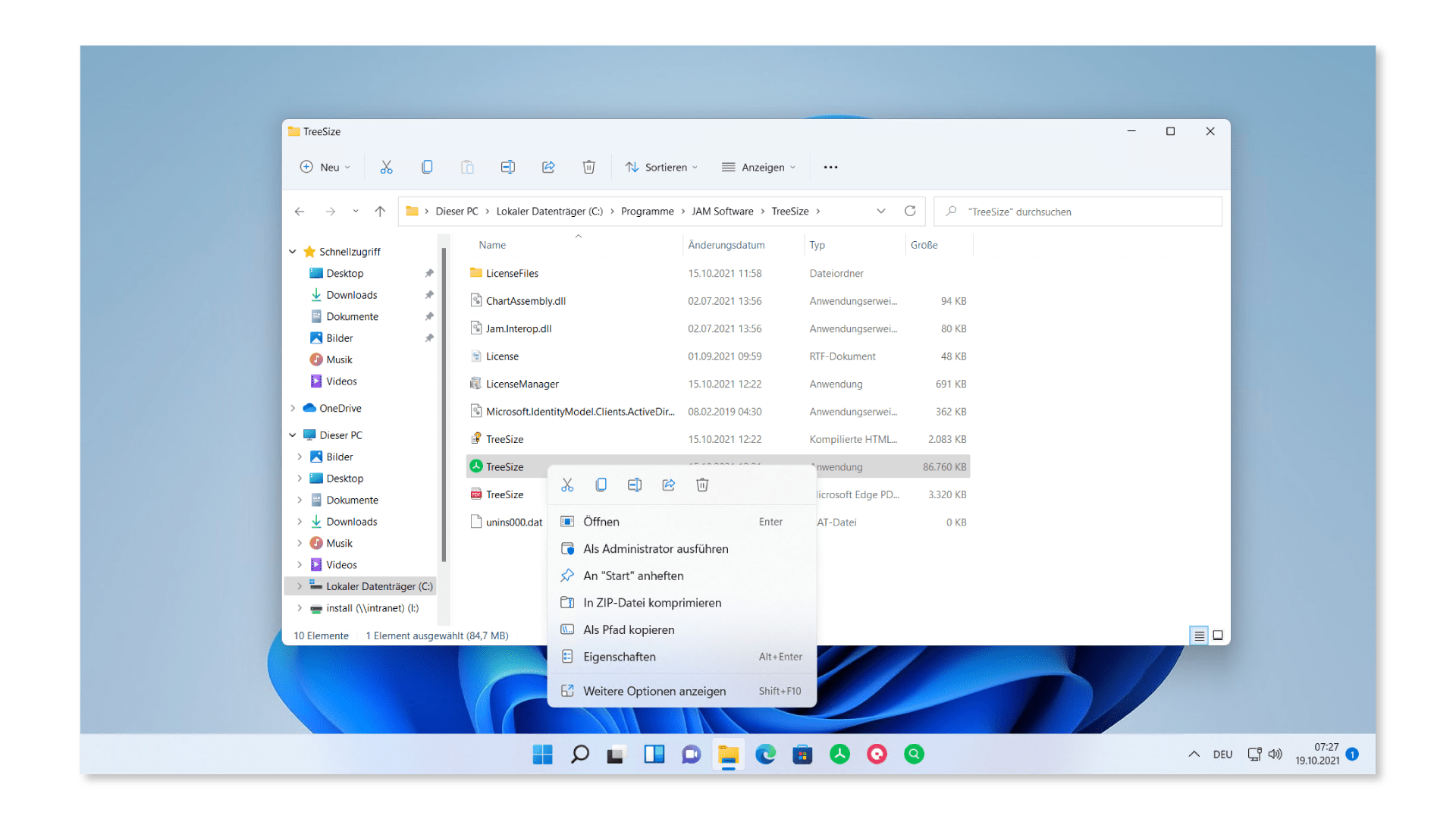Click the navigation pane vertical scrollbar
This screenshot has width=1456, height=819.
pyautogui.click(x=444, y=406)
